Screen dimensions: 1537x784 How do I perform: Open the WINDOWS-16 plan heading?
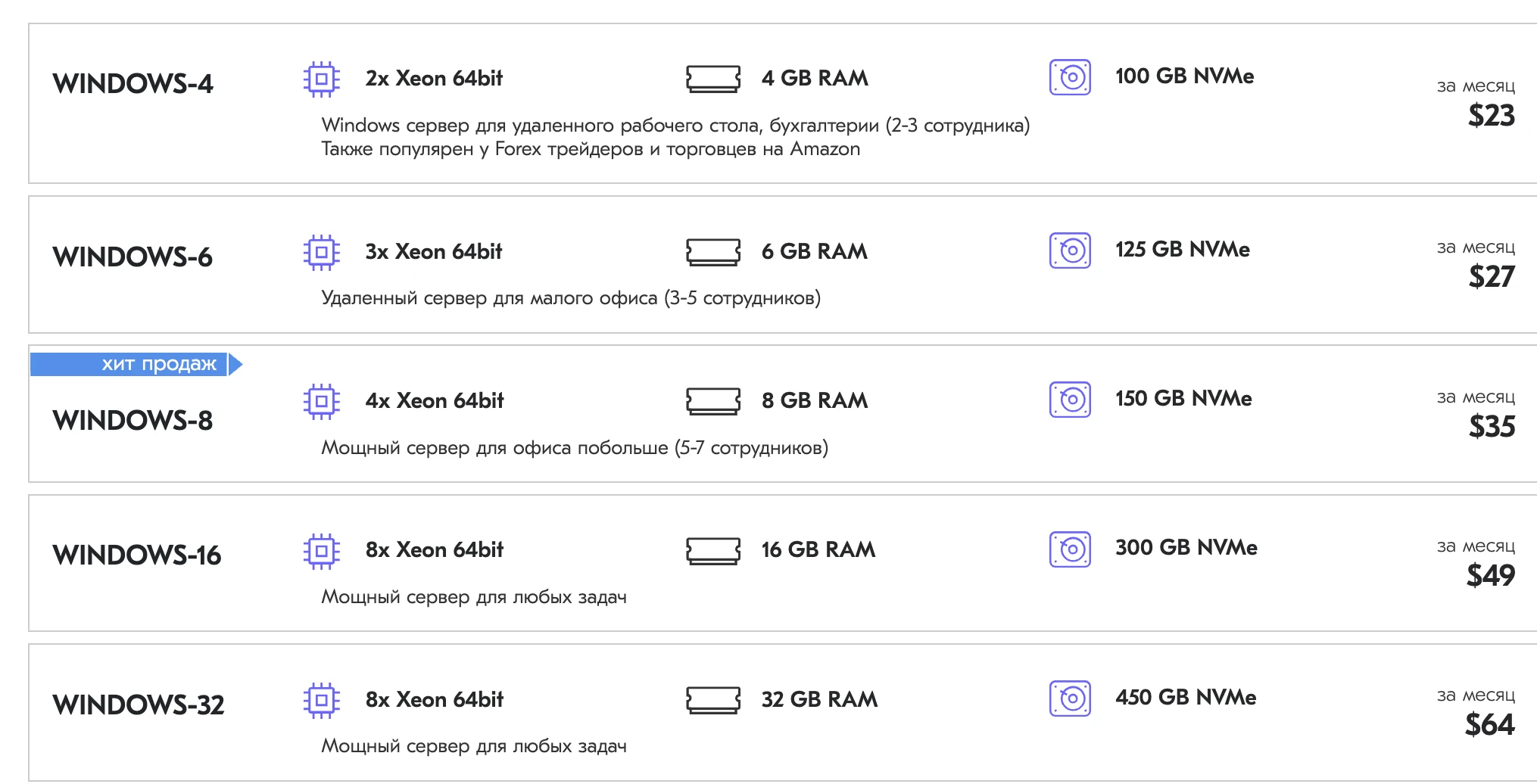click(137, 555)
